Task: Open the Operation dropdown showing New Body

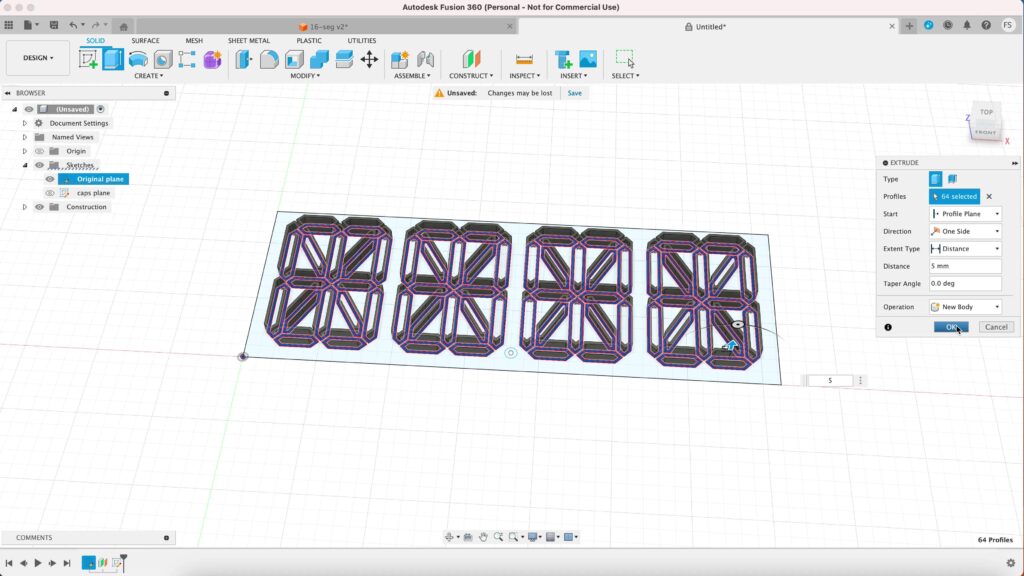Action: pyautogui.click(x=965, y=307)
